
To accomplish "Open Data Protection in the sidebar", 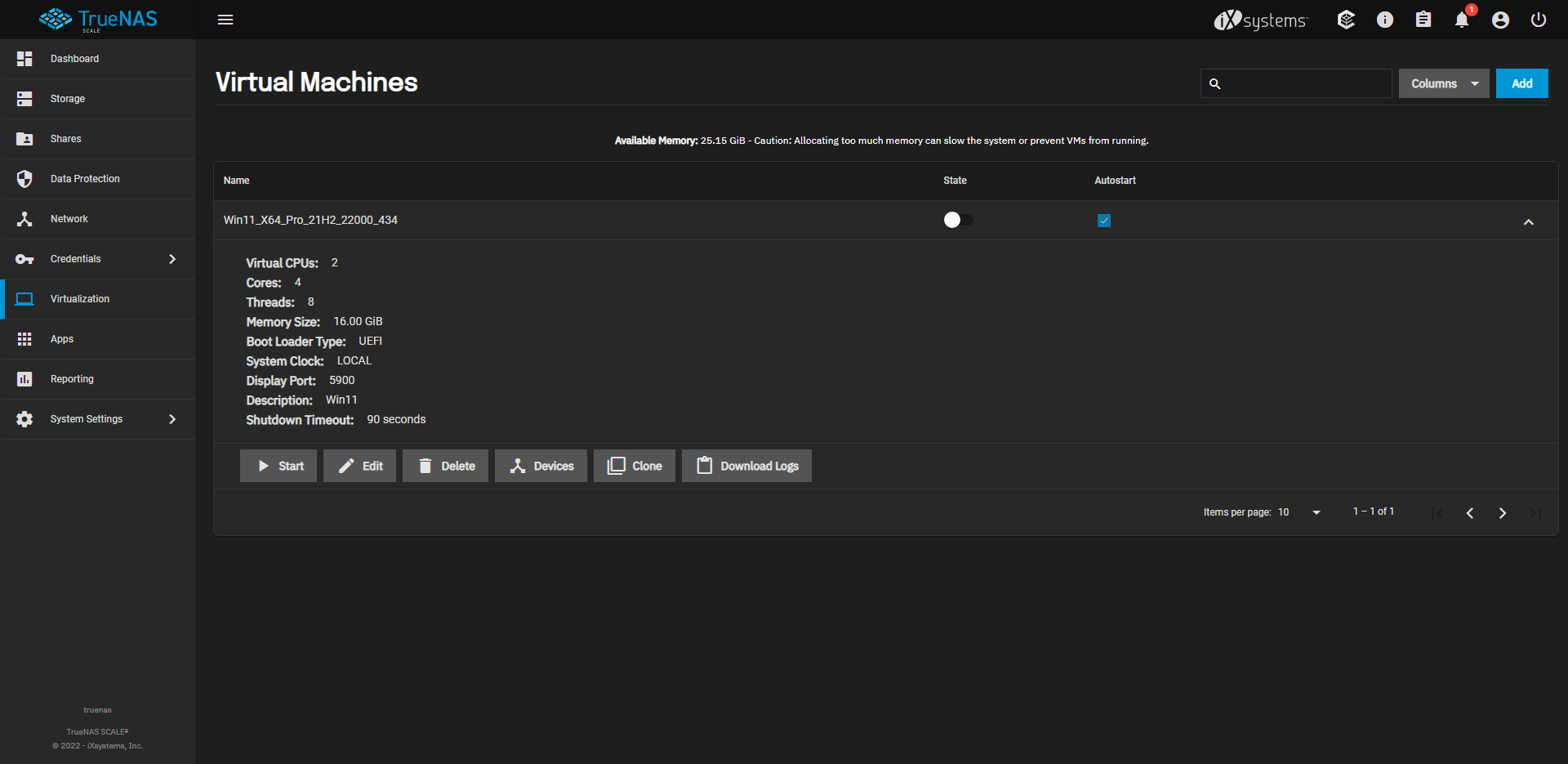I will [x=98, y=179].
